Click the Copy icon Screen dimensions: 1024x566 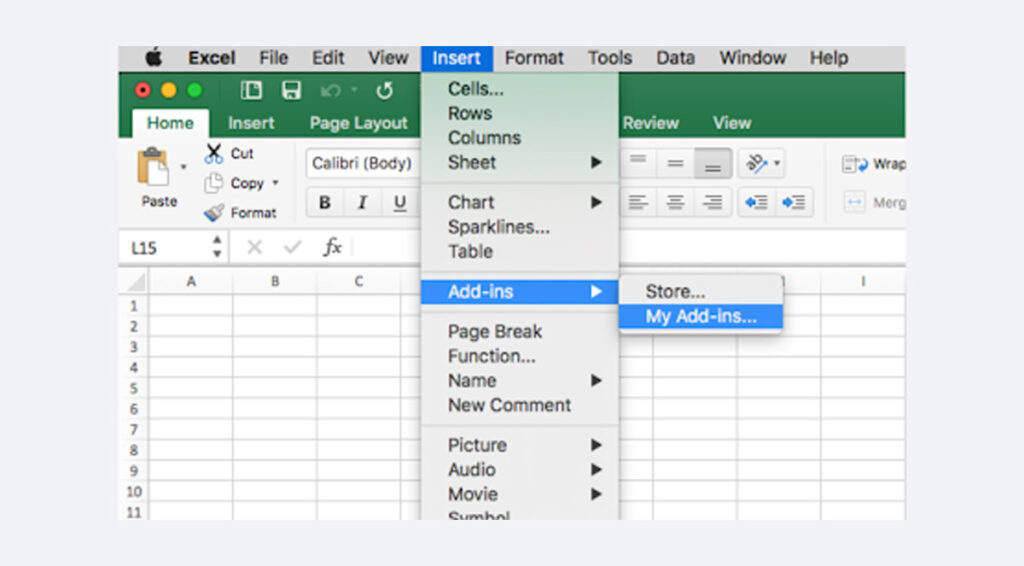(x=214, y=183)
